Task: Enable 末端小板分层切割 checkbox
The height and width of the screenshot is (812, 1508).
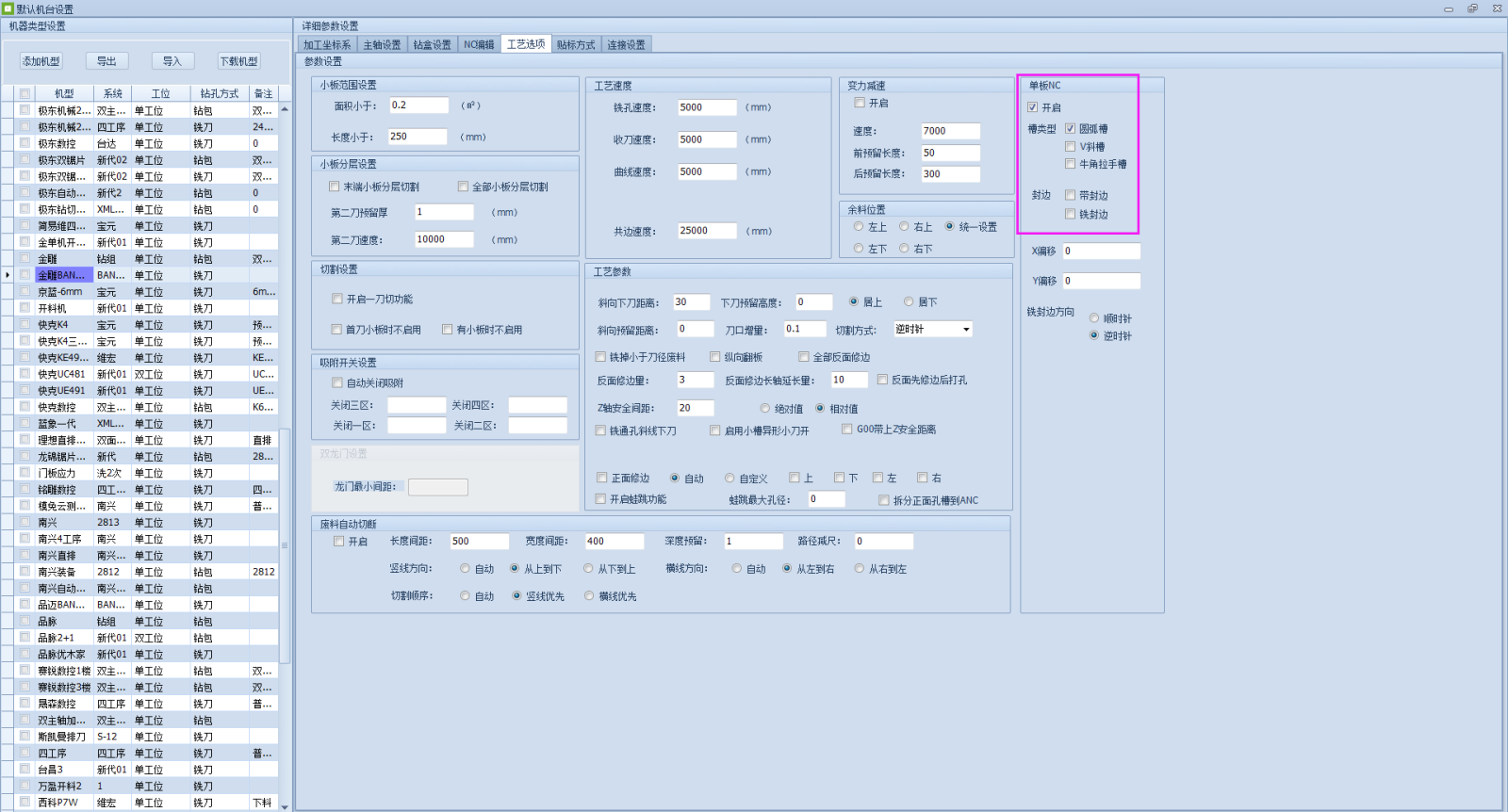Action: tap(334, 187)
